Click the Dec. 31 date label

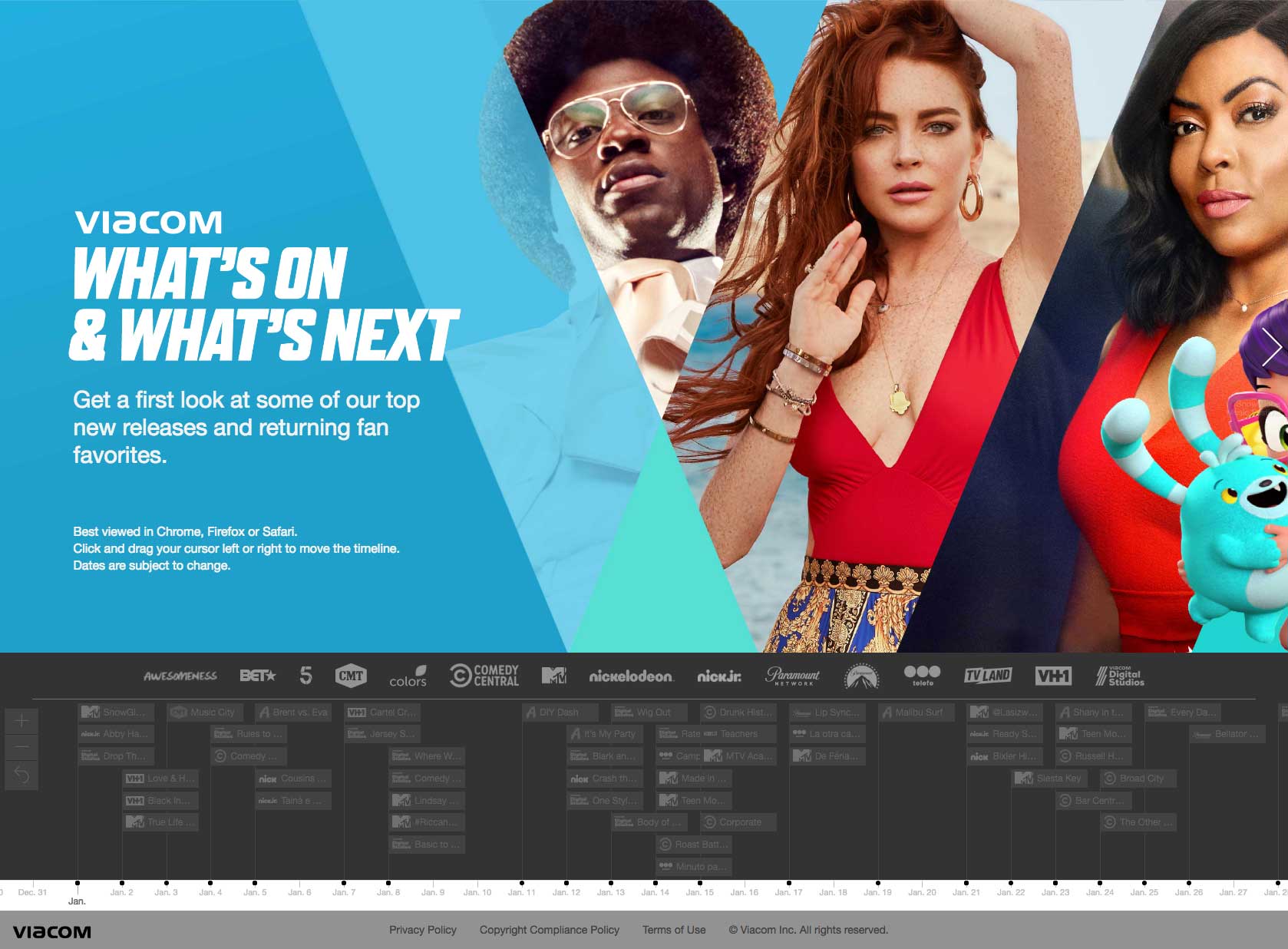[x=32, y=892]
